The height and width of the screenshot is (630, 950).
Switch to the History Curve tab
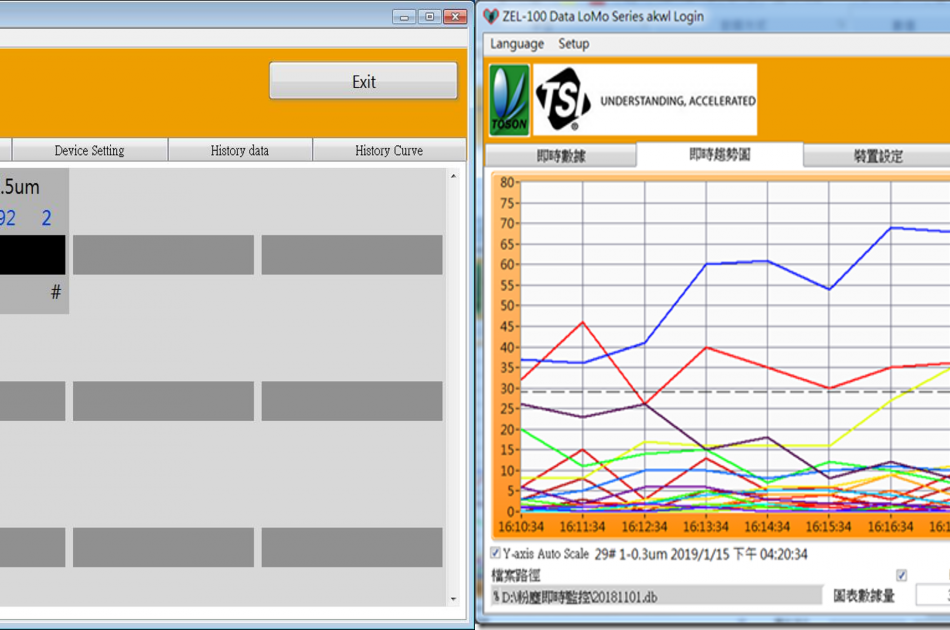(389, 151)
